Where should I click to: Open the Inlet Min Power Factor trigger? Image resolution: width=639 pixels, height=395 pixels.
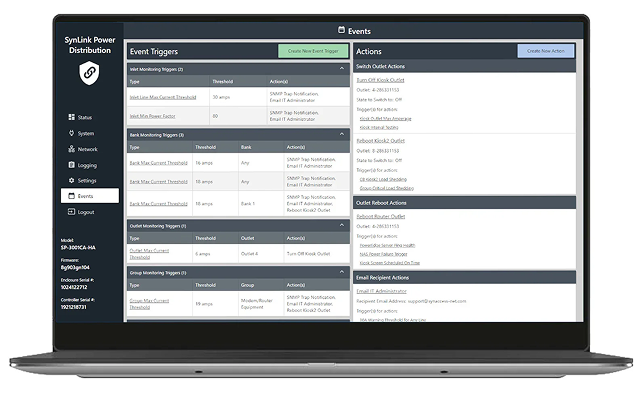[x=152, y=116]
